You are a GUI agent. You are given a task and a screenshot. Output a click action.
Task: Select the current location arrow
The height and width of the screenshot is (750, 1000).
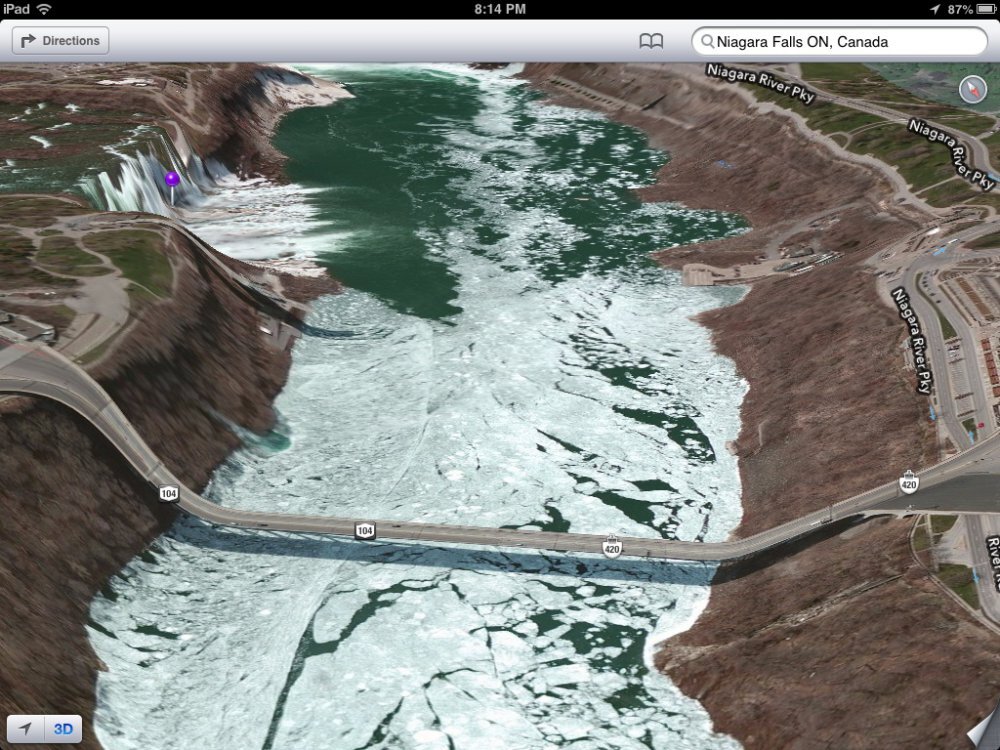point(24,729)
